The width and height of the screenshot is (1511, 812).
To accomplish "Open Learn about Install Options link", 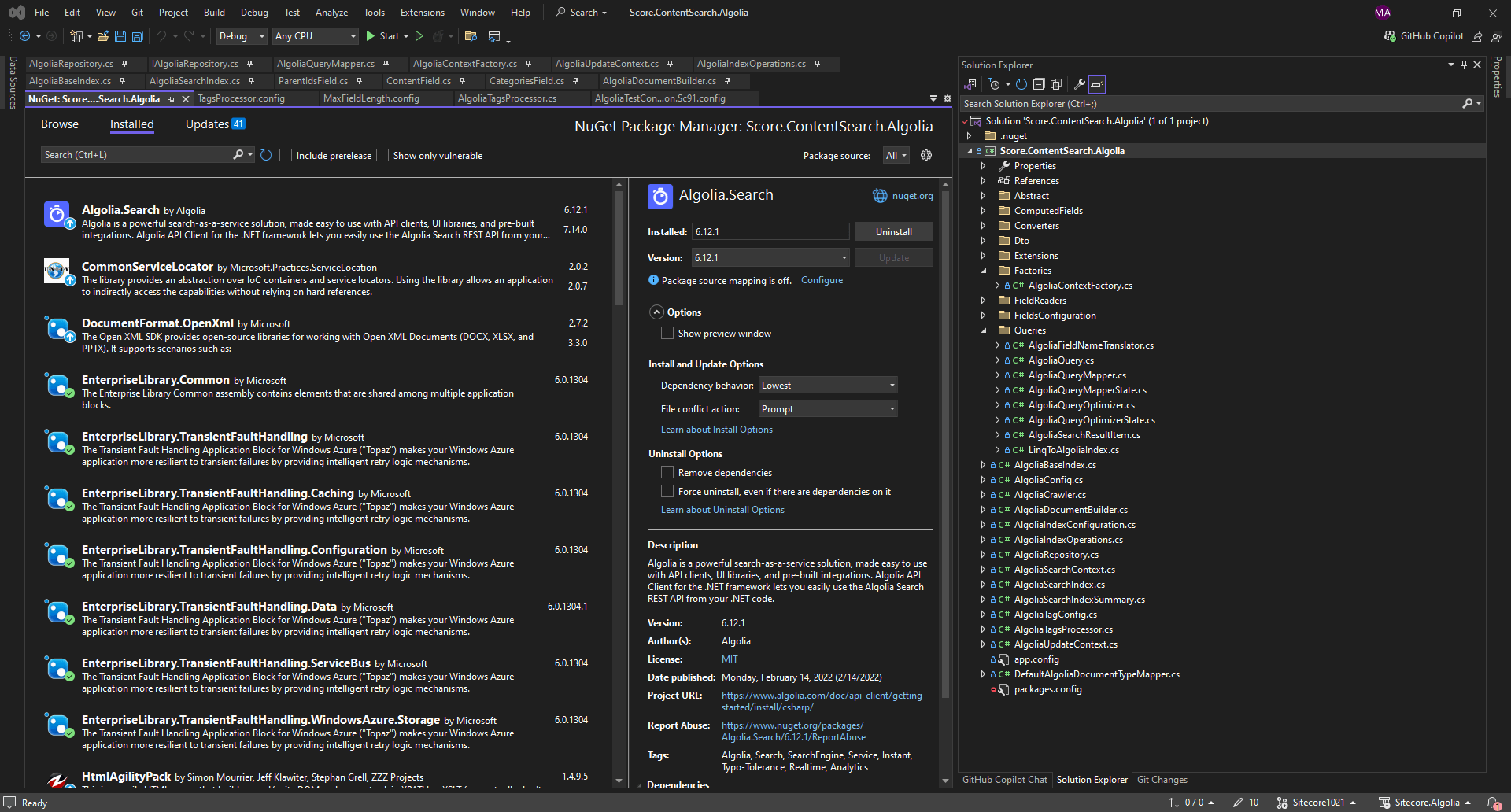I will (x=716, y=430).
